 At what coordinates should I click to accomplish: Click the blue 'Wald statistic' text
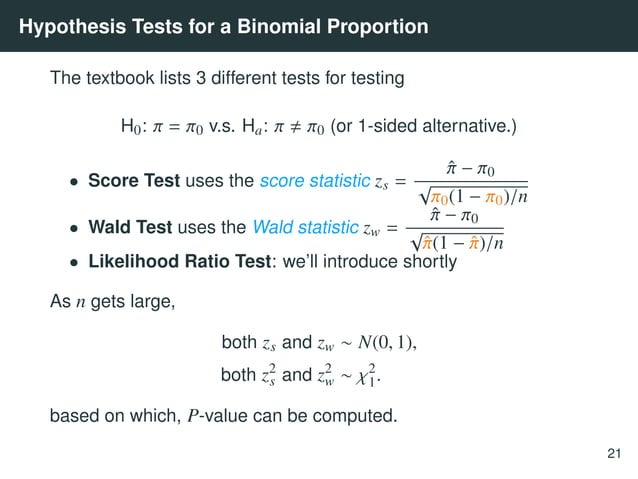point(305,227)
